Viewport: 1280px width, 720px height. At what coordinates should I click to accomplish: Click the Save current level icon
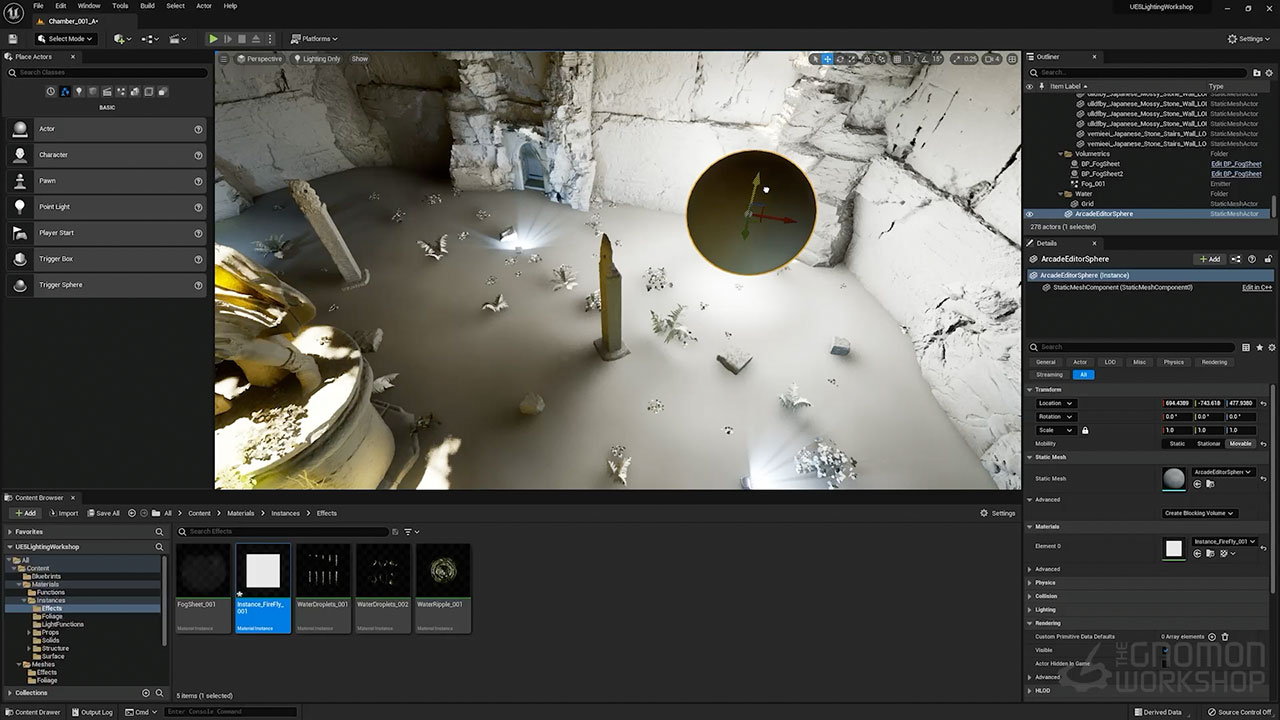pyautogui.click(x=13, y=39)
